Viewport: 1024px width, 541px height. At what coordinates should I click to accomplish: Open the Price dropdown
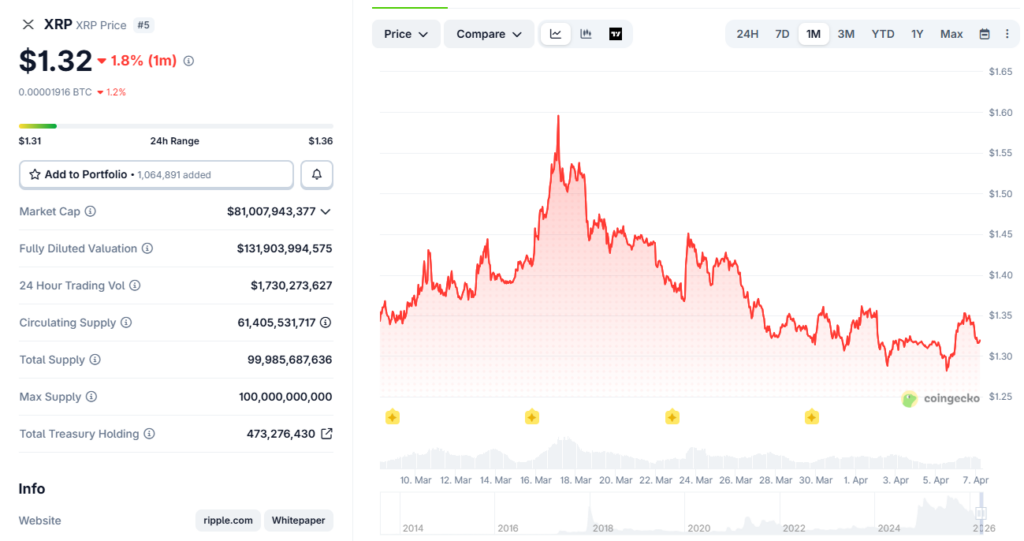pyautogui.click(x=406, y=34)
